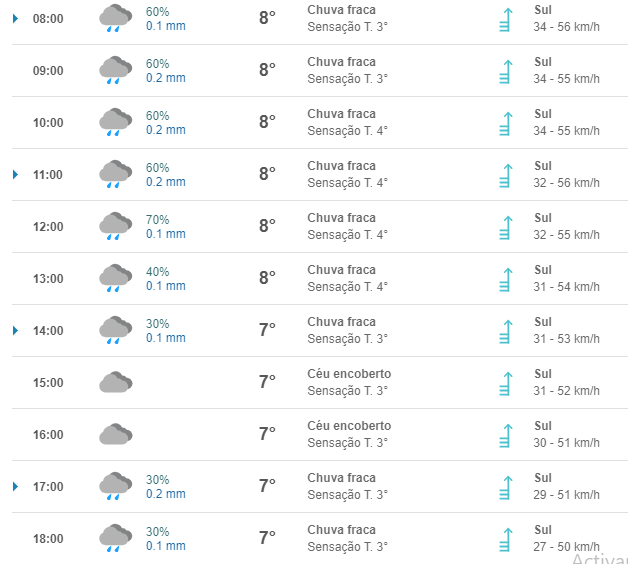
Task: Click the 7° temperature at 16:00
Action: tap(267, 434)
